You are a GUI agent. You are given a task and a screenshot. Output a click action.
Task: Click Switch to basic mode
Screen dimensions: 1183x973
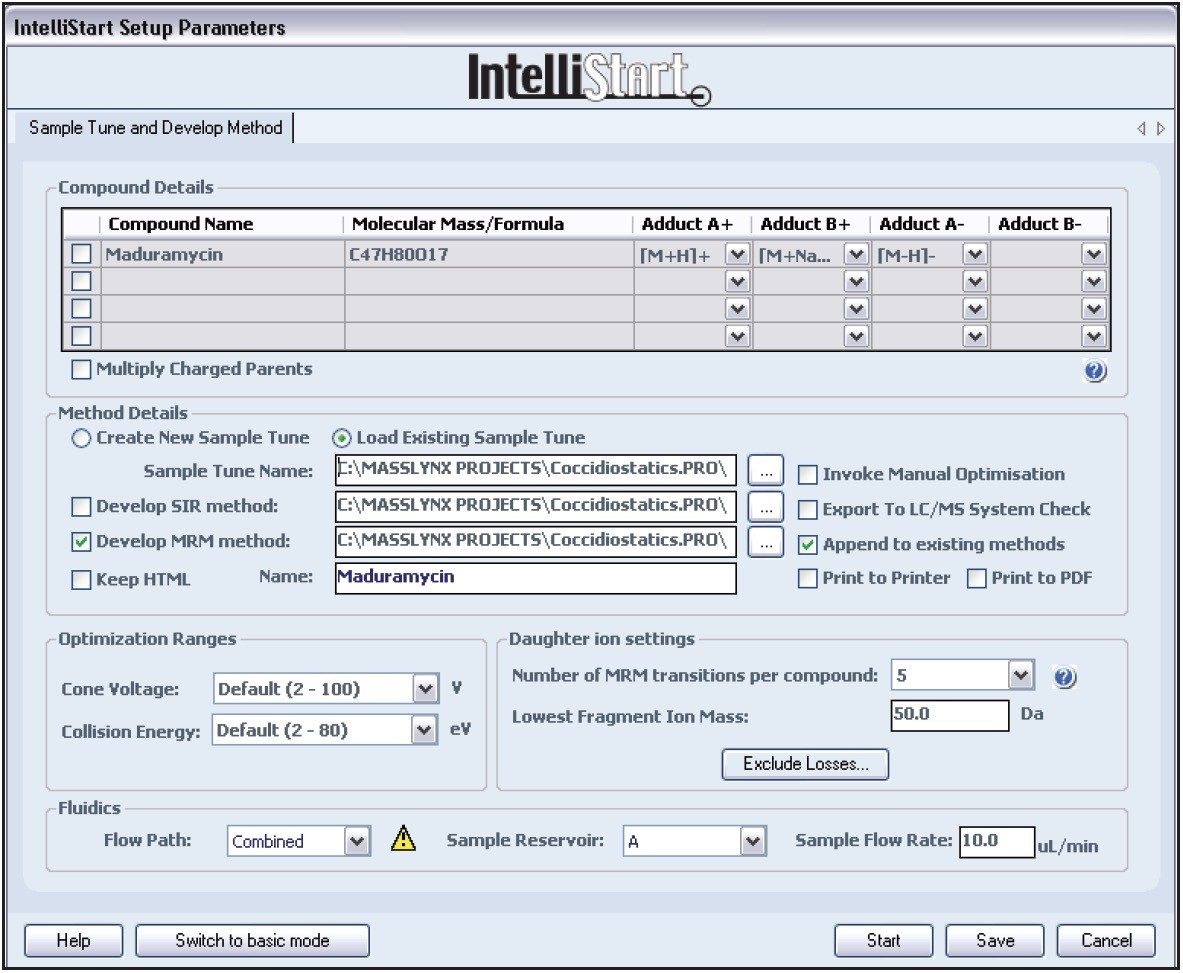252,941
